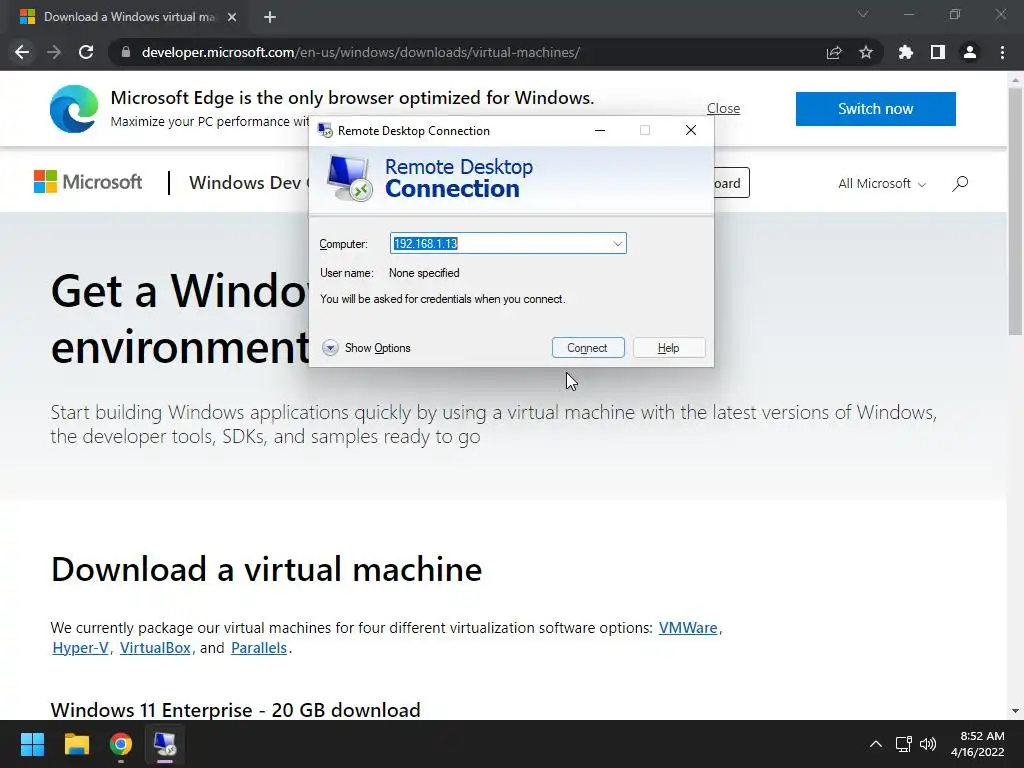Open File Explorer from the taskbar
Screen dimensions: 1024x768
[76, 744]
